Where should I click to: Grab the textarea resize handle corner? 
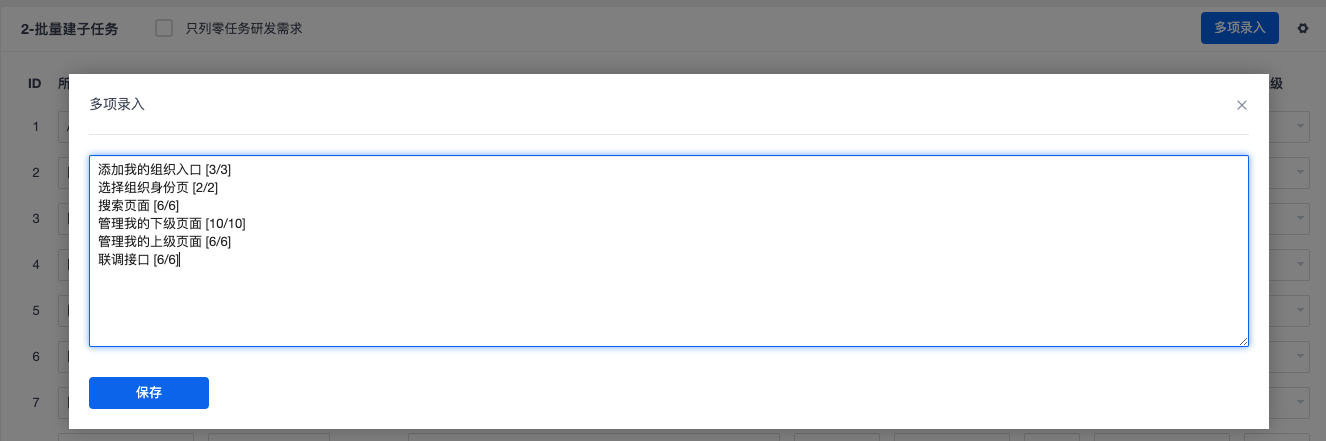click(x=1243, y=341)
